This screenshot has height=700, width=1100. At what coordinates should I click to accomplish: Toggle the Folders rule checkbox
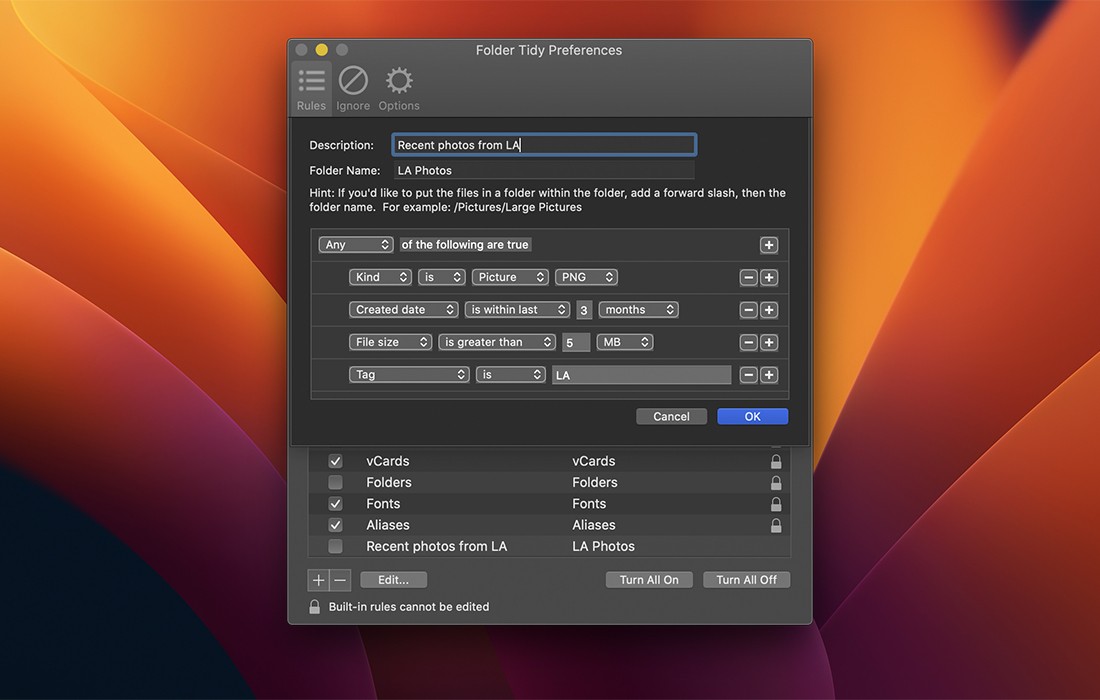pyautogui.click(x=336, y=483)
